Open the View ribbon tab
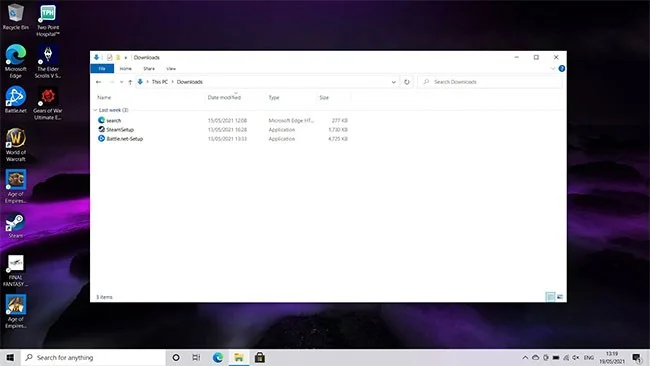 point(171,69)
